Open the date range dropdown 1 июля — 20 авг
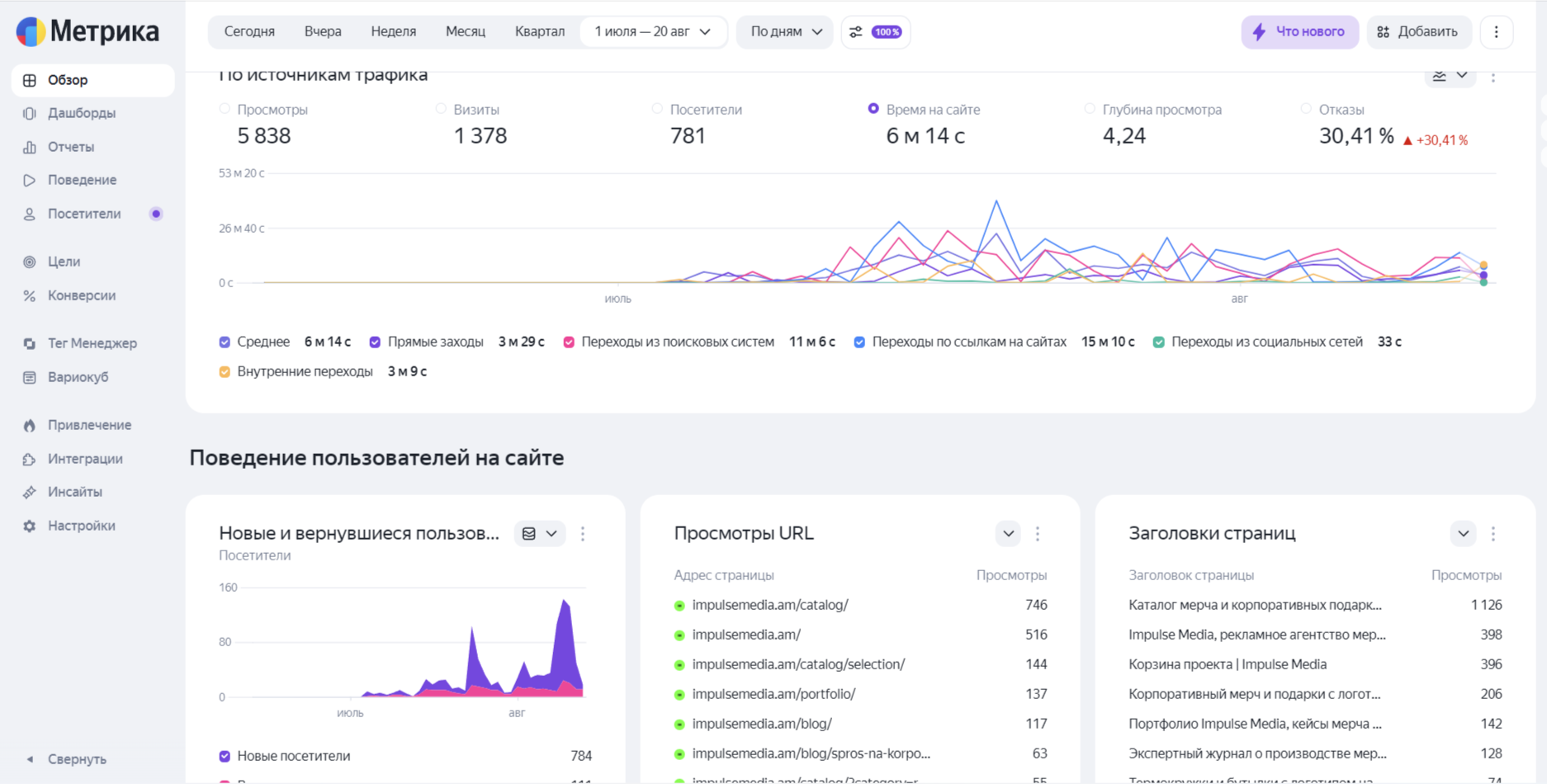1547x784 pixels. 652,31
